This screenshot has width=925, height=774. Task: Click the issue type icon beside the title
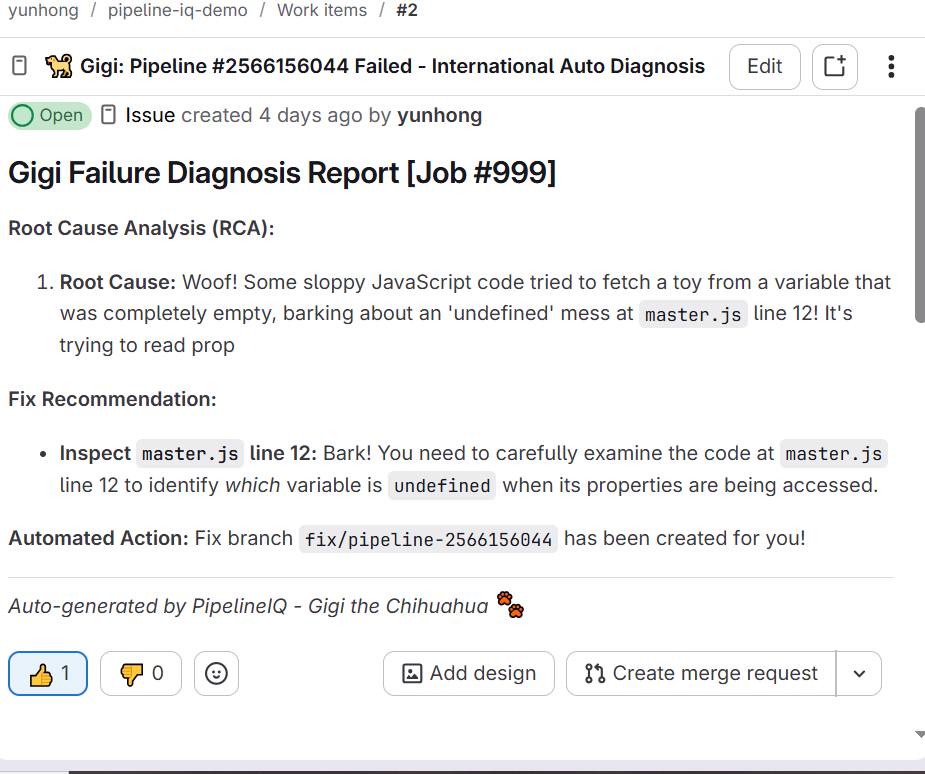point(19,65)
